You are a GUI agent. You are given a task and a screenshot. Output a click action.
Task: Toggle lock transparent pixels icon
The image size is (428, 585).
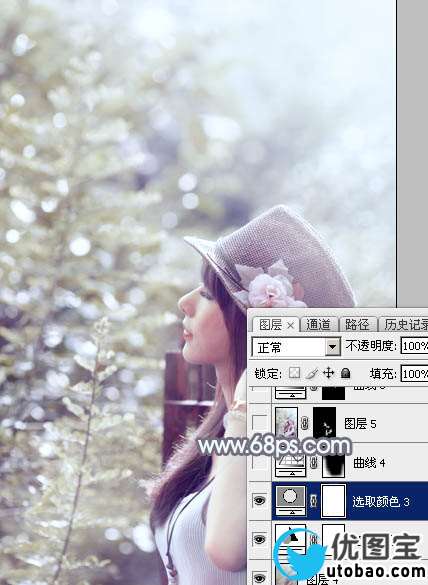[x=294, y=373]
